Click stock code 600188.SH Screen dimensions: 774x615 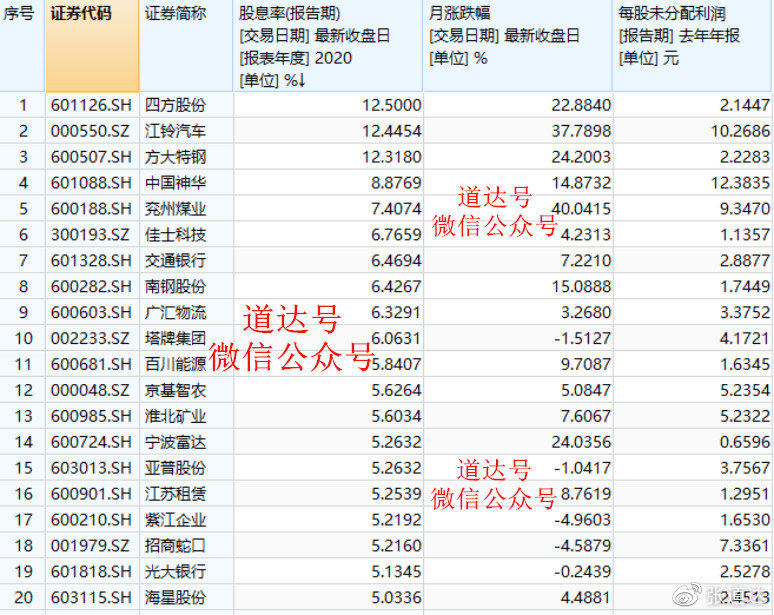(x=91, y=209)
